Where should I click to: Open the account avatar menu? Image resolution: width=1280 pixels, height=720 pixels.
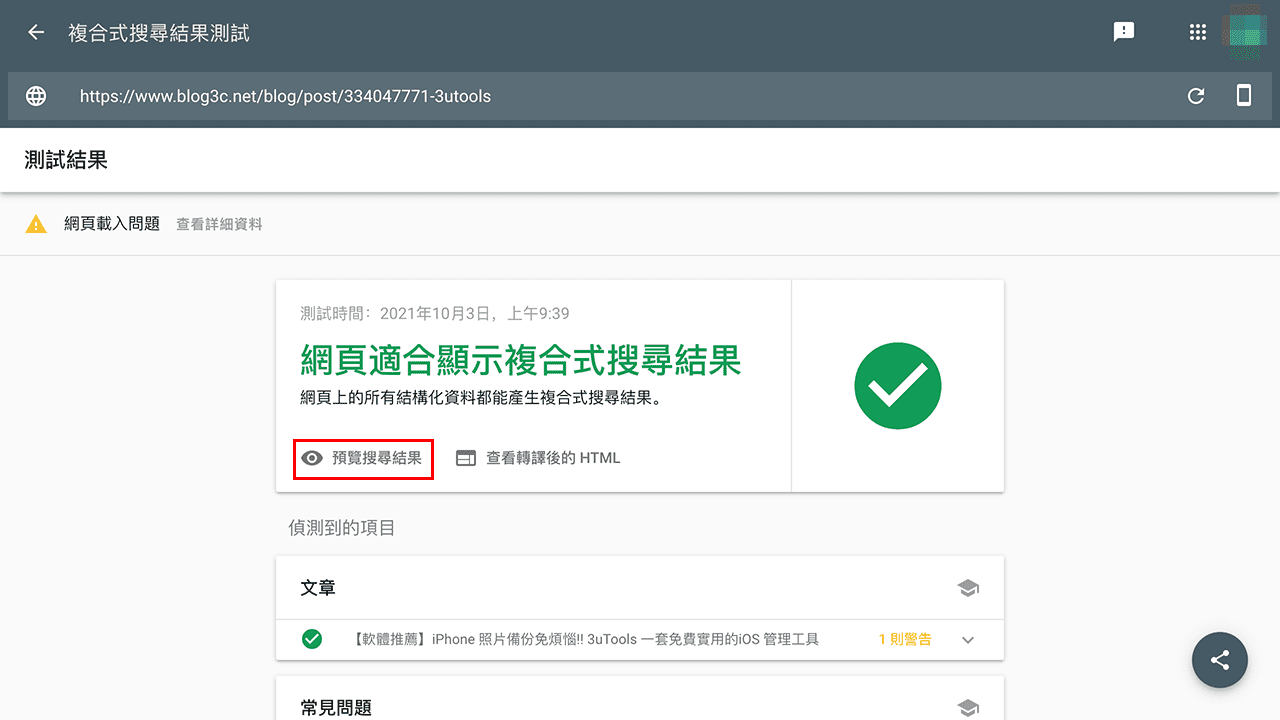(1245, 31)
